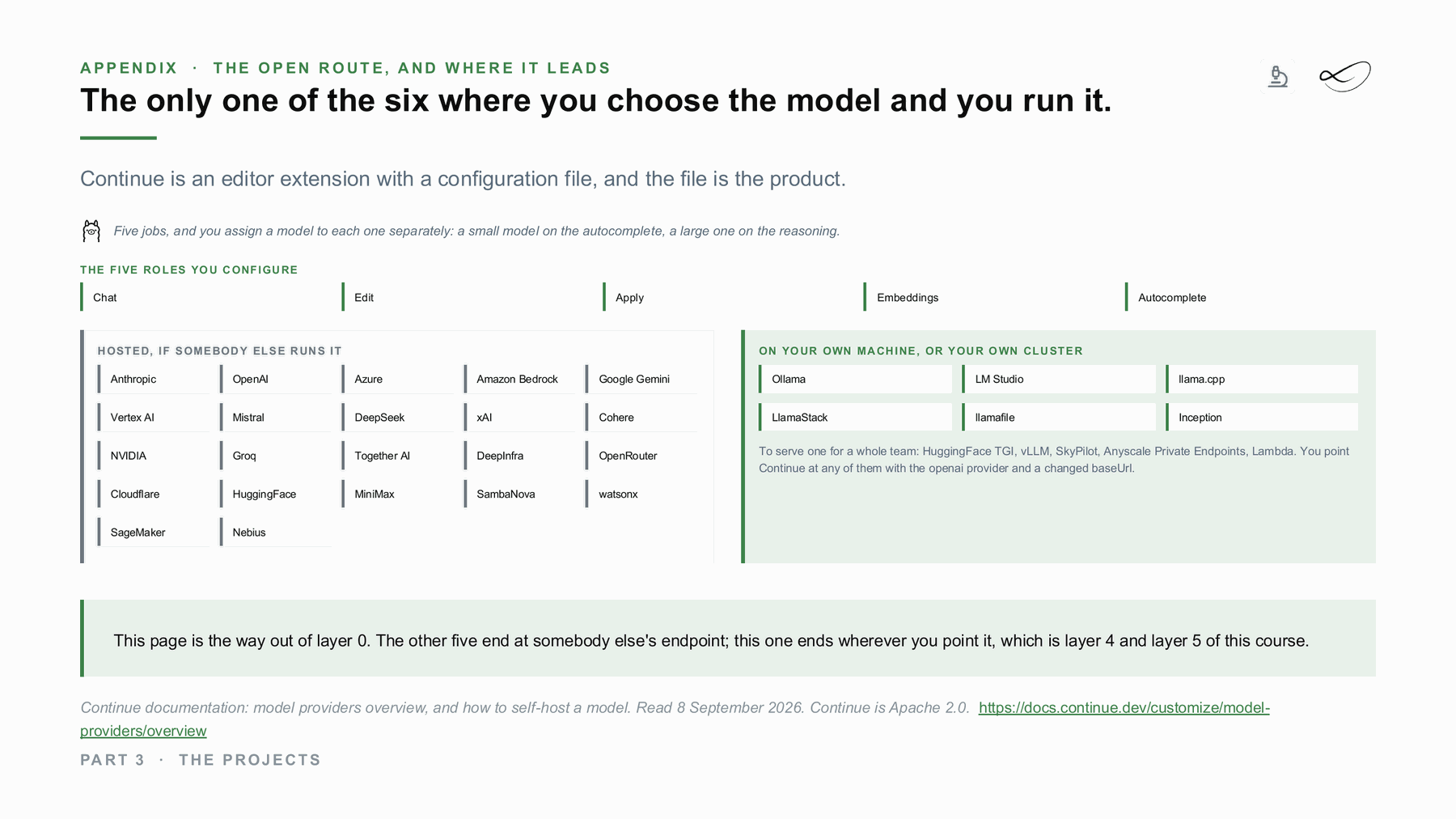1456x819 pixels.
Task: Click the Mistral provider
Action: tap(276, 418)
